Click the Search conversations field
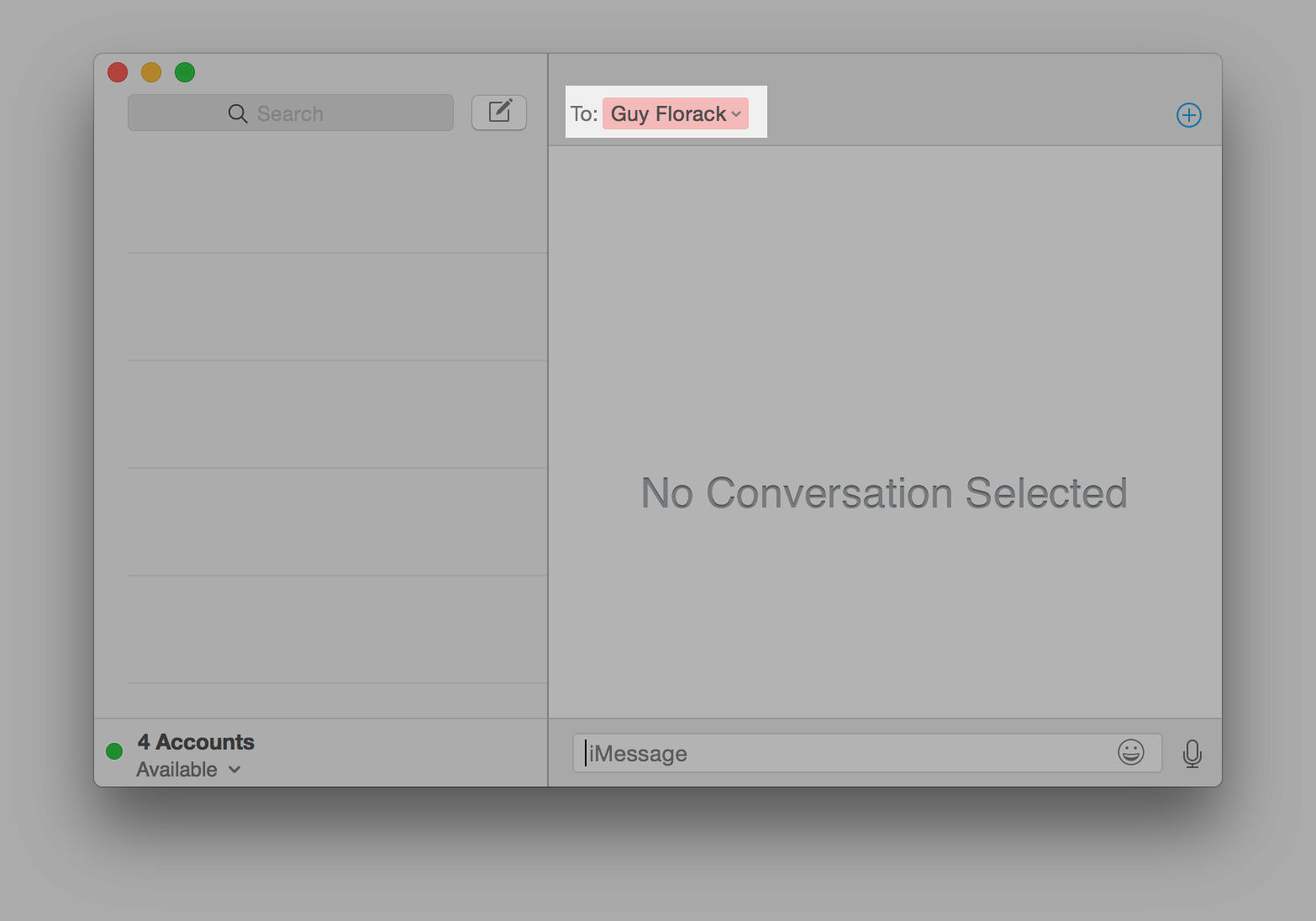This screenshot has width=1316, height=921. pyautogui.click(x=290, y=113)
